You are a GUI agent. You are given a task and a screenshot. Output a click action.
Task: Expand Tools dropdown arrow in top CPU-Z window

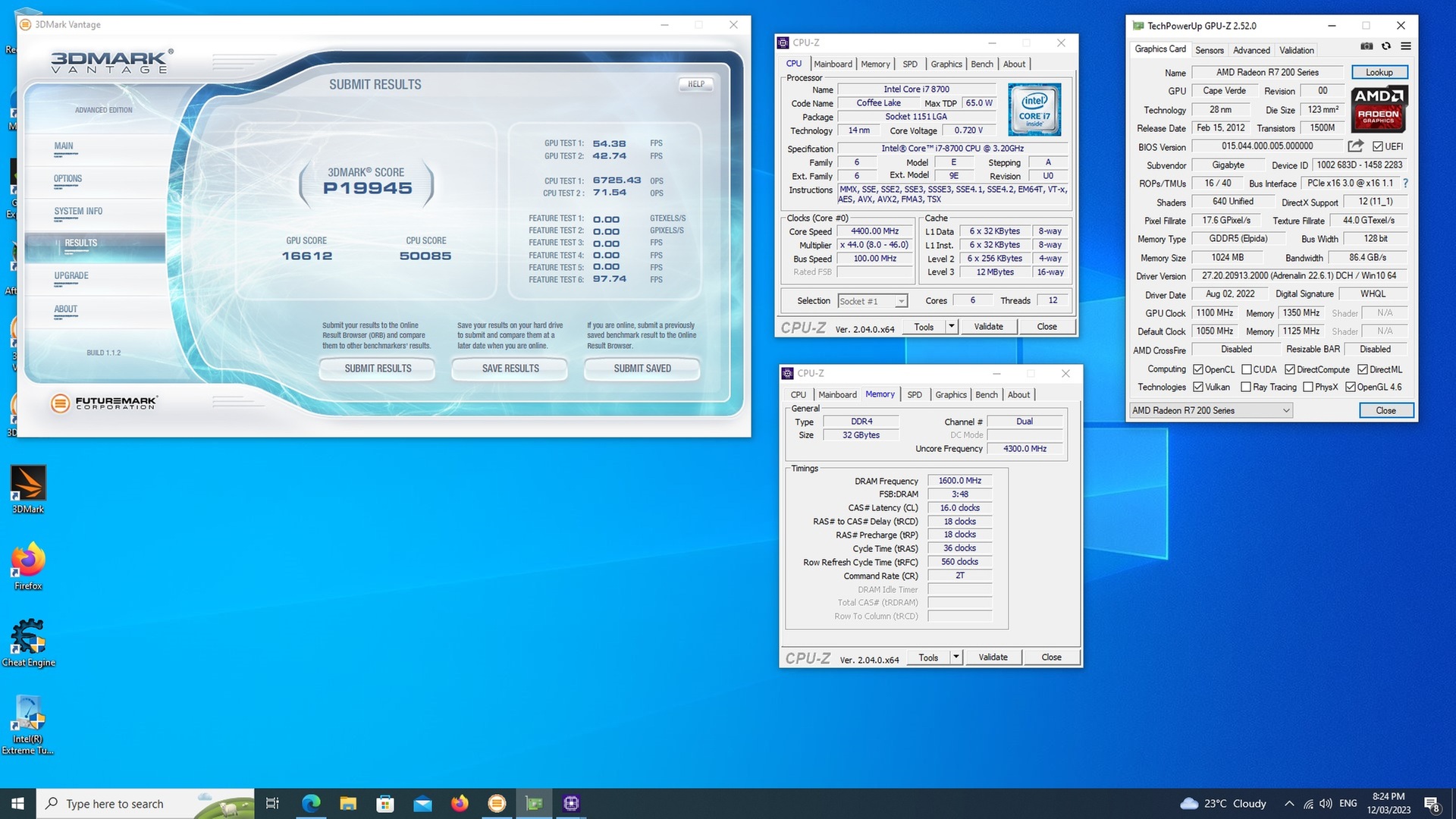pyautogui.click(x=951, y=327)
